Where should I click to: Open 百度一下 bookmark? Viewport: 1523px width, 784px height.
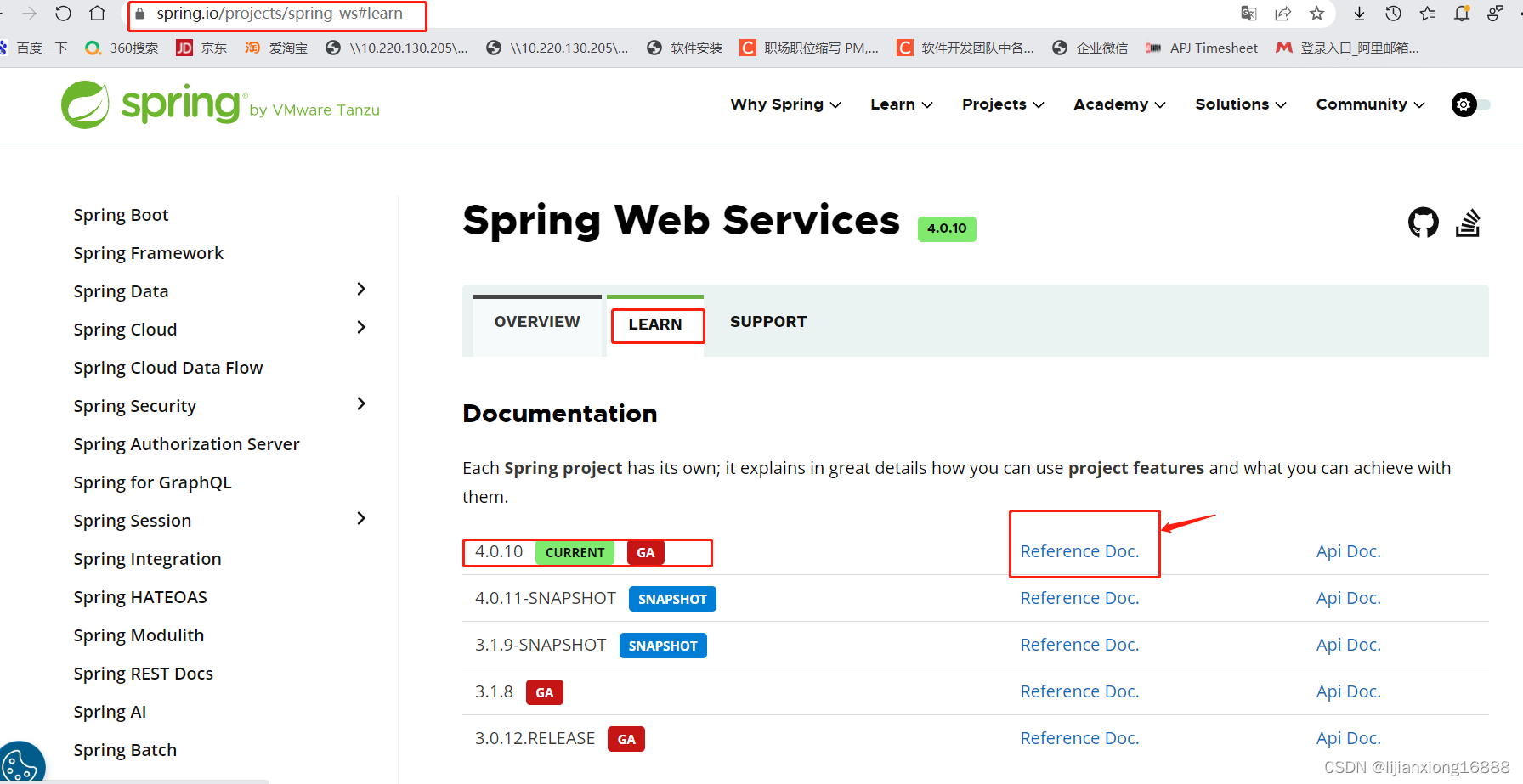(x=33, y=48)
